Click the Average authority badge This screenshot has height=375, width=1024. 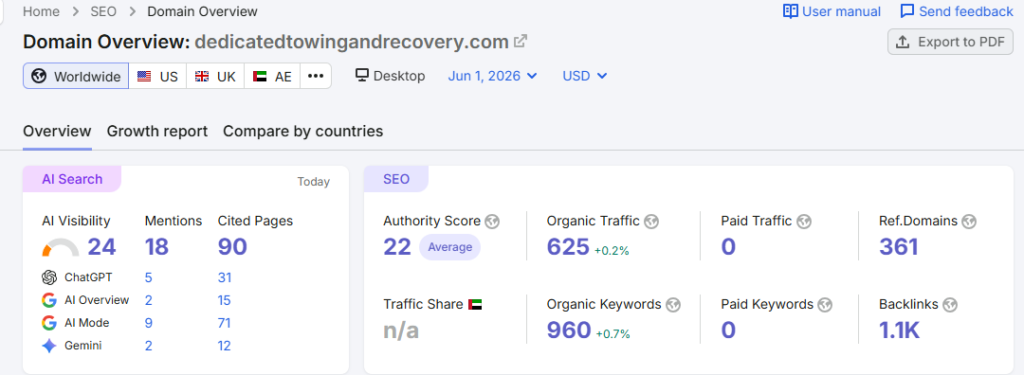point(449,248)
